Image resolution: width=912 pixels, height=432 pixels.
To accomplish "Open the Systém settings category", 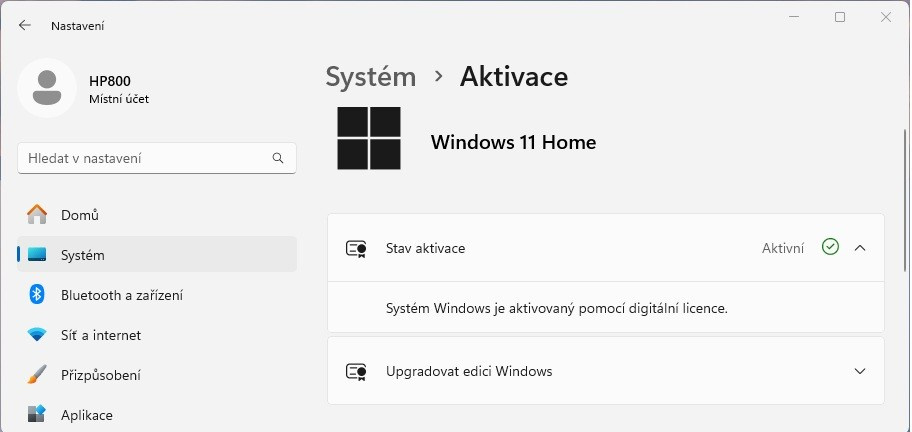I will [x=83, y=255].
